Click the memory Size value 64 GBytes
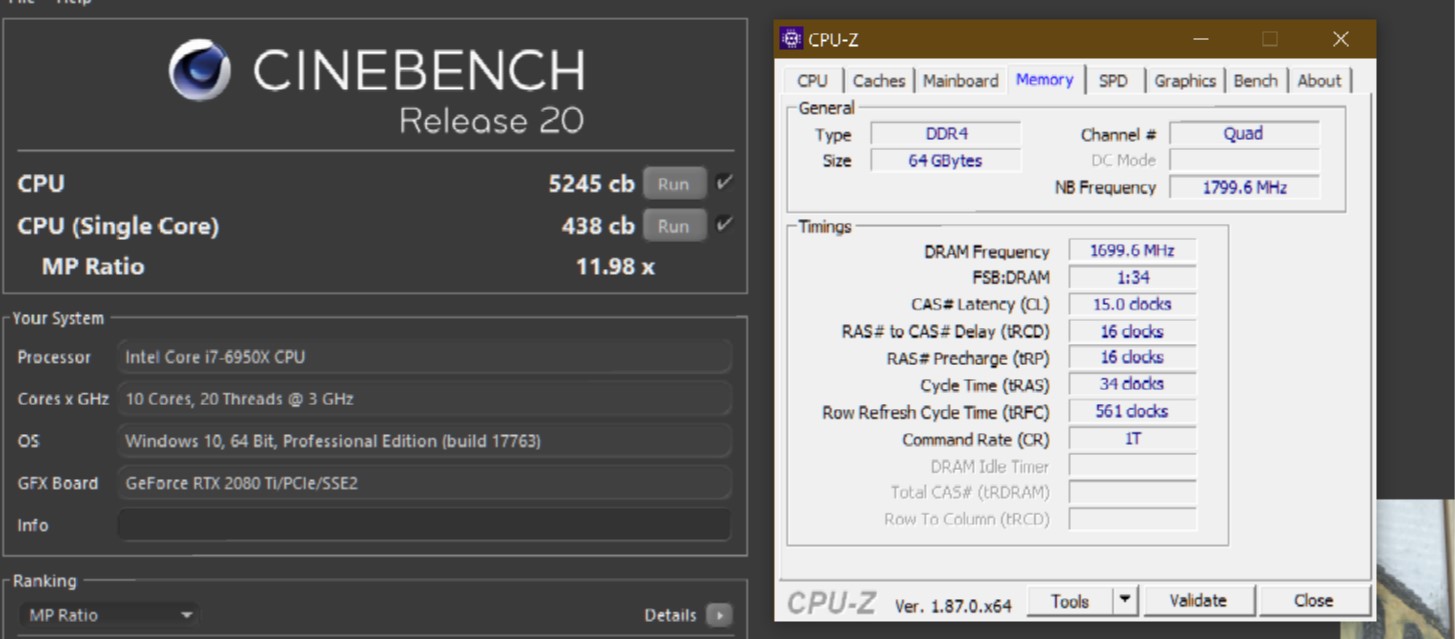 946,160
